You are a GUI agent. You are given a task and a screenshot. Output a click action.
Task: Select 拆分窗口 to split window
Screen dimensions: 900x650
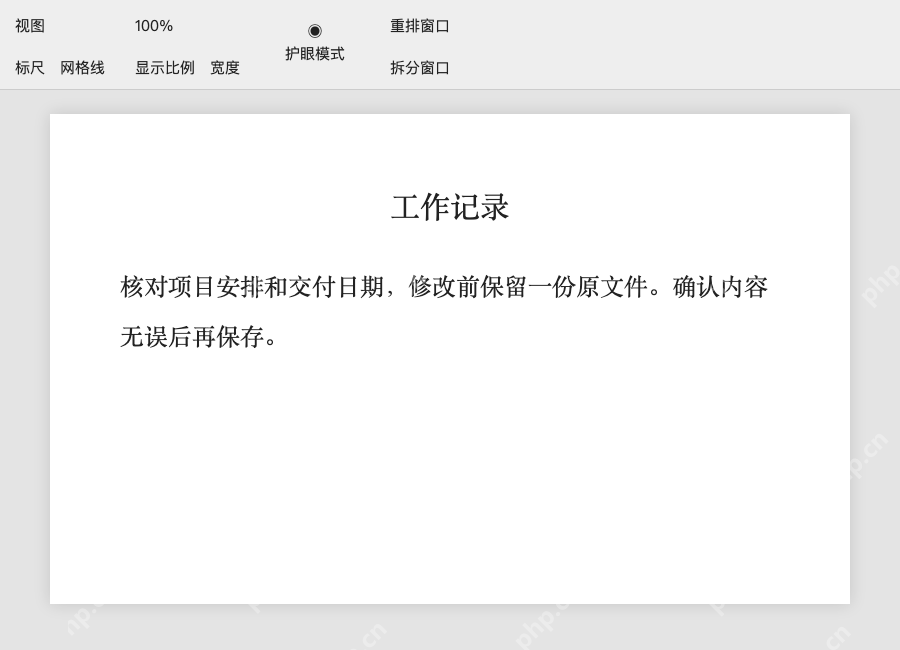click(420, 68)
